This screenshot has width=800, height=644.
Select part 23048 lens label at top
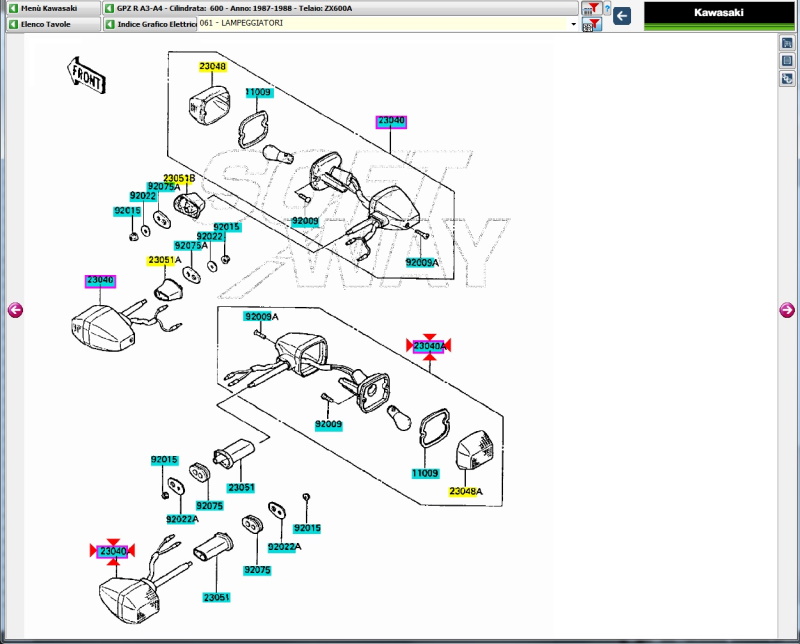[212, 67]
